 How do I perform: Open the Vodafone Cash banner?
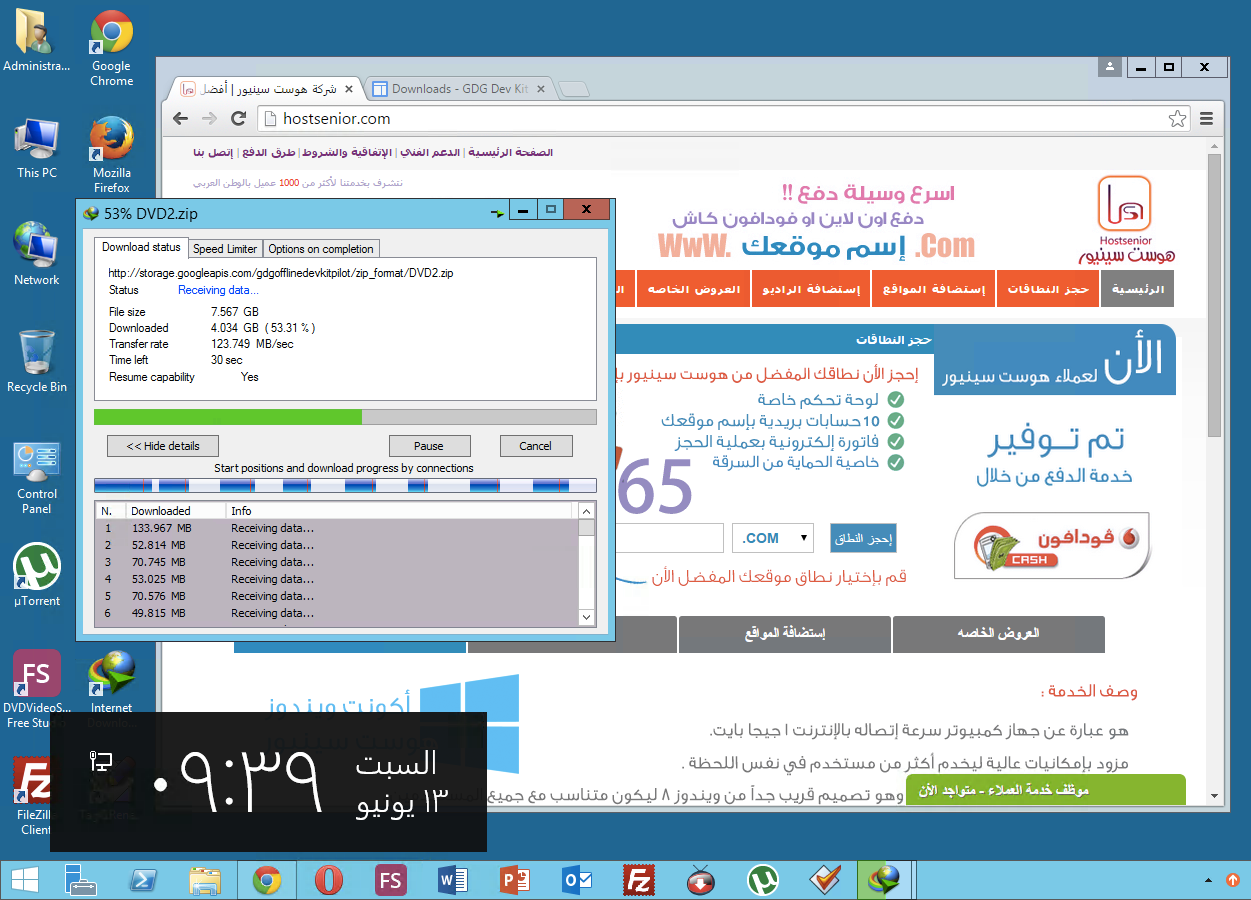click(x=1051, y=546)
